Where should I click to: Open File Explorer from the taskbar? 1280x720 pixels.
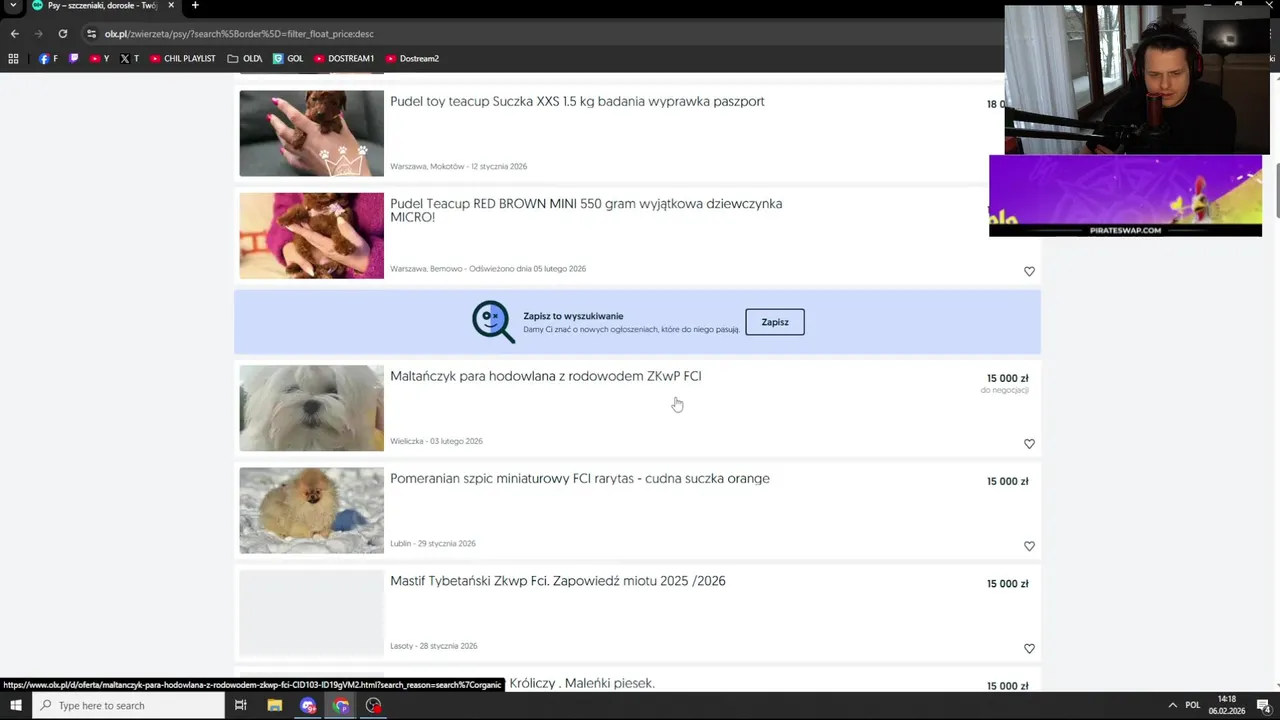coord(275,705)
